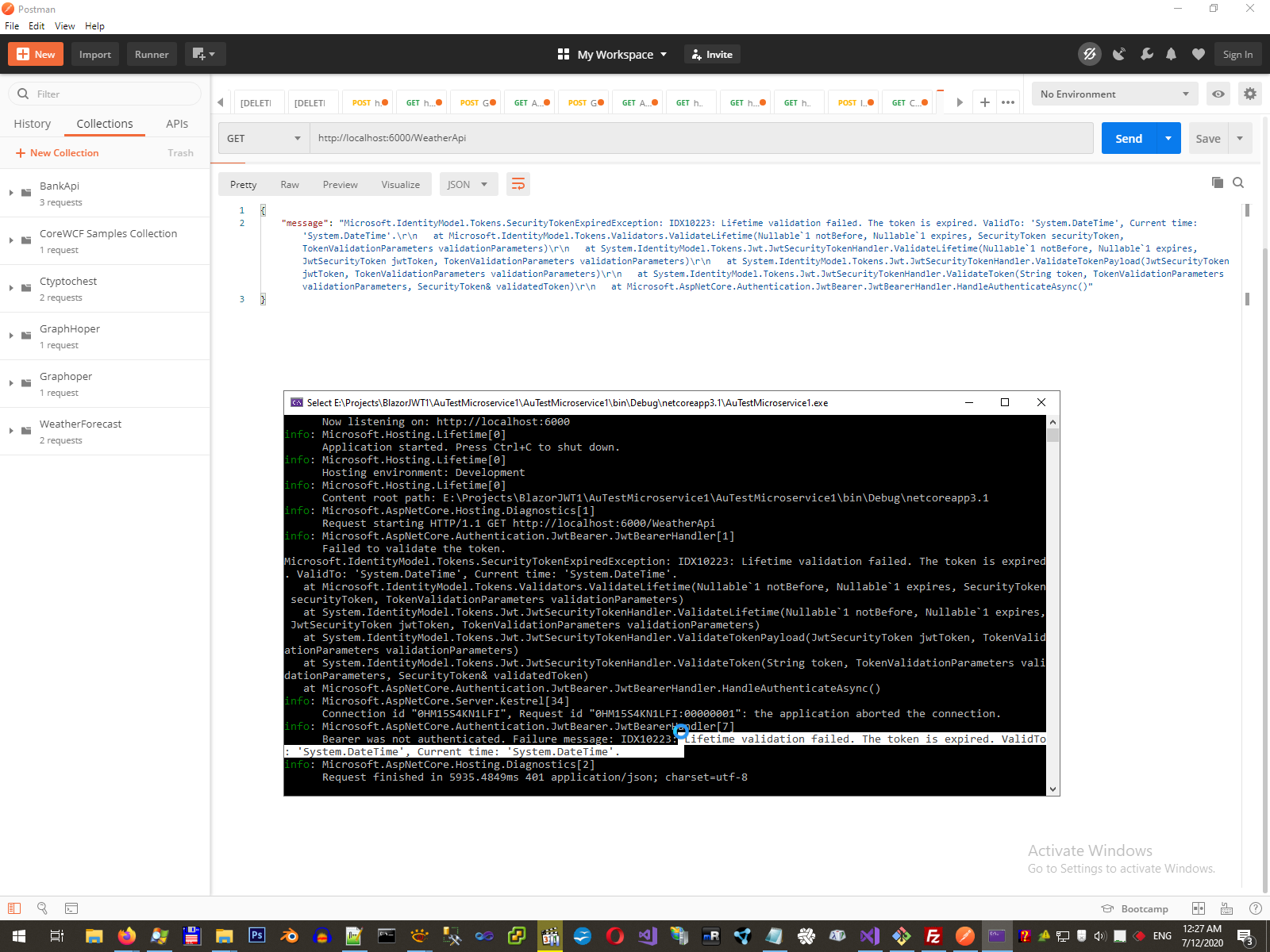
Task: Open the Save dropdown arrow
Action: 1240,138
